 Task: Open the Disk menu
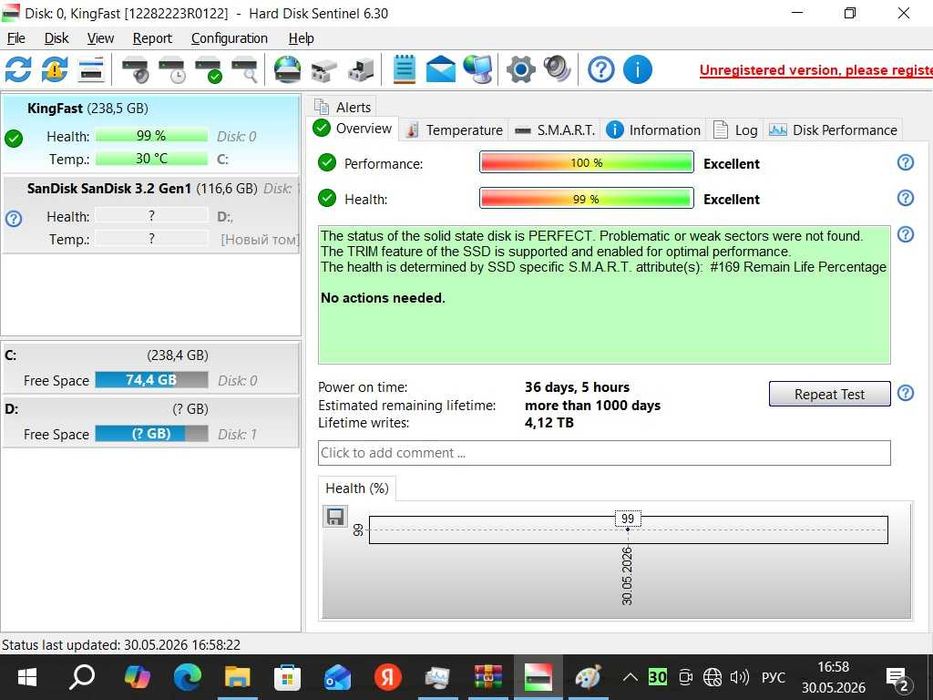[x=57, y=38]
